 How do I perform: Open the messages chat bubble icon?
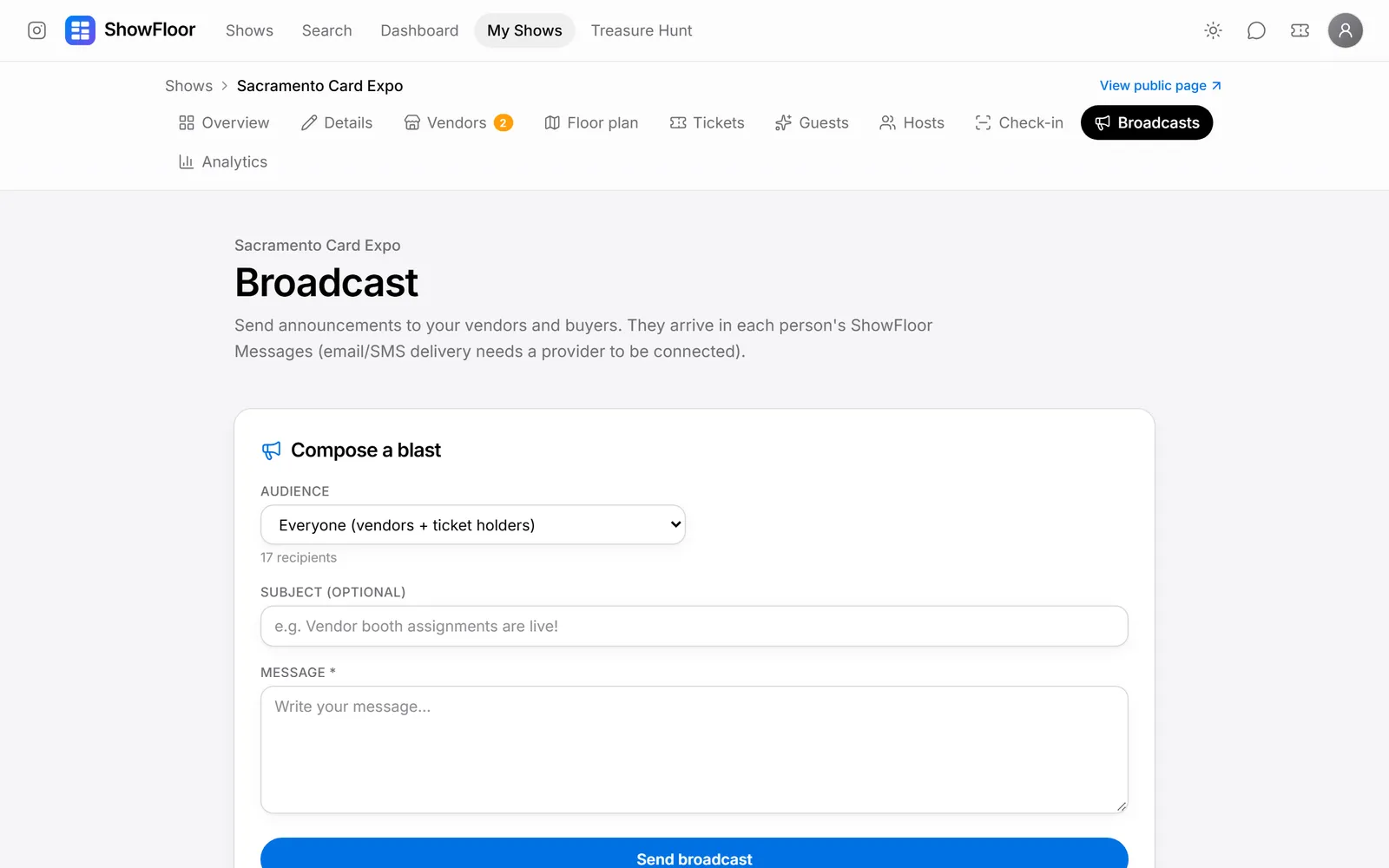click(x=1256, y=30)
